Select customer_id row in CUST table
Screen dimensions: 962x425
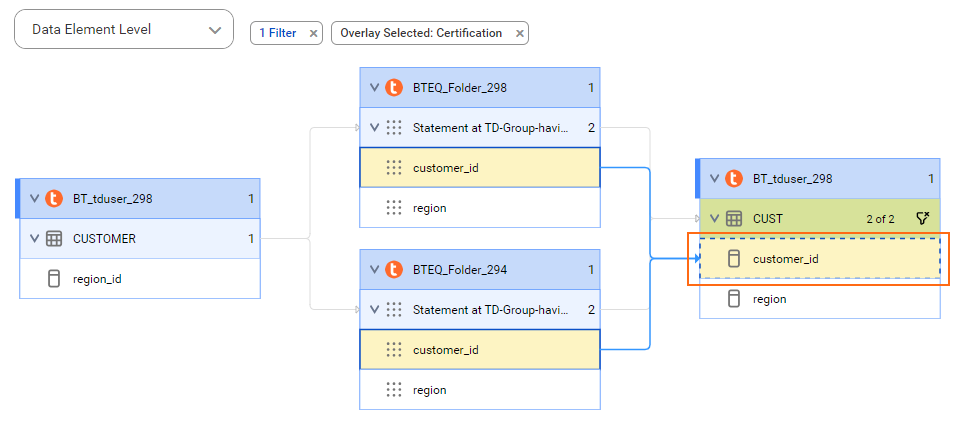coord(820,259)
